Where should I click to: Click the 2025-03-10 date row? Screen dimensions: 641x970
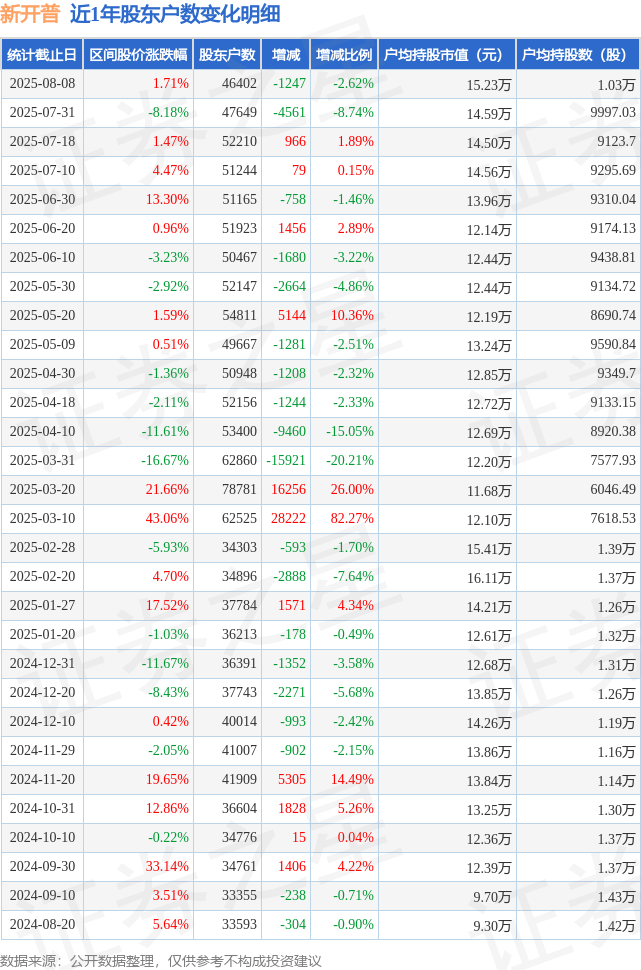point(320,518)
